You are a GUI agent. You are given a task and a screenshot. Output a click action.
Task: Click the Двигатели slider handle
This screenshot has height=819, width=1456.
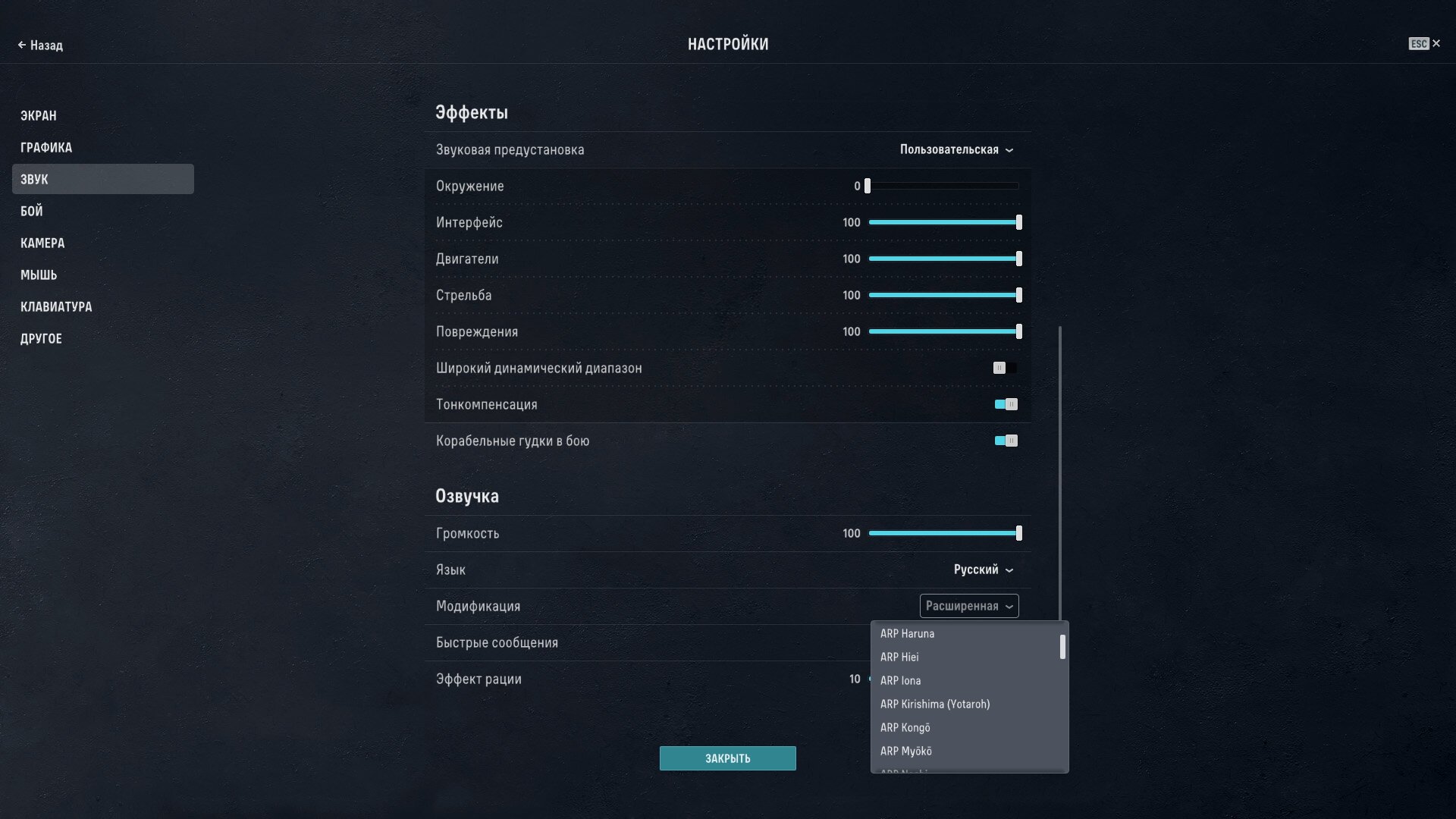point(1018,259)
